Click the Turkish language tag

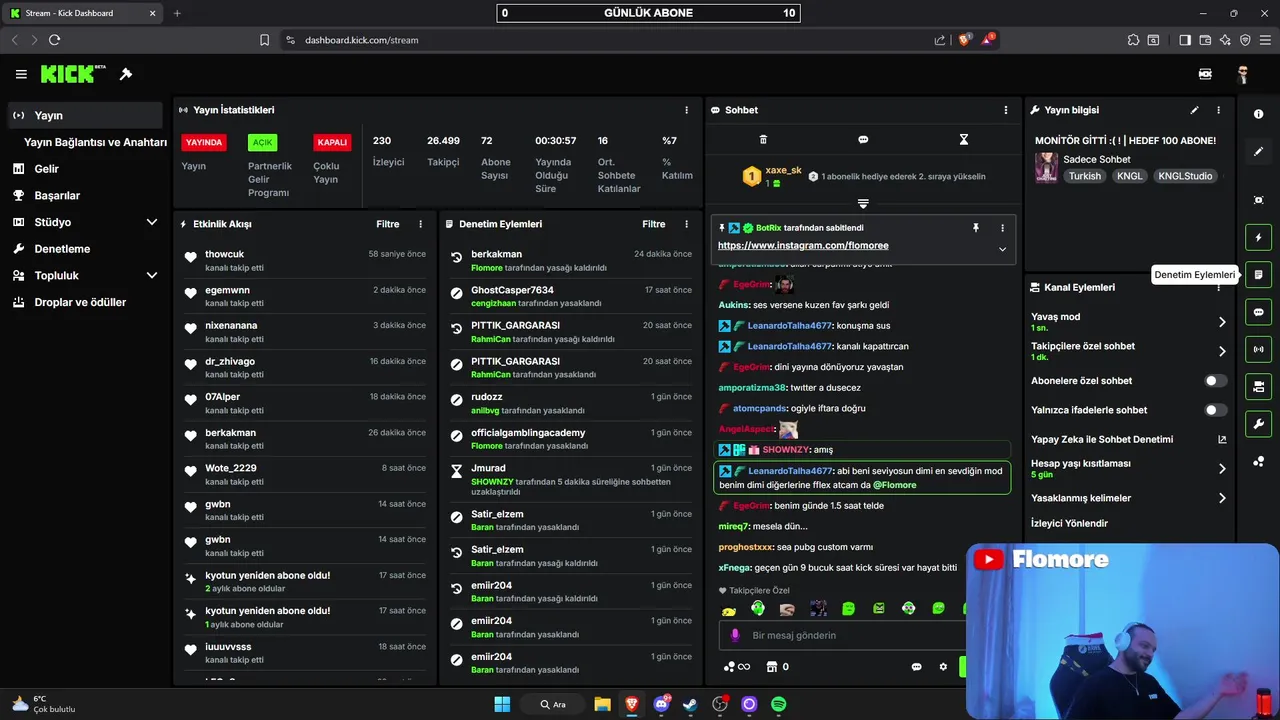[x=1084, y=176]
